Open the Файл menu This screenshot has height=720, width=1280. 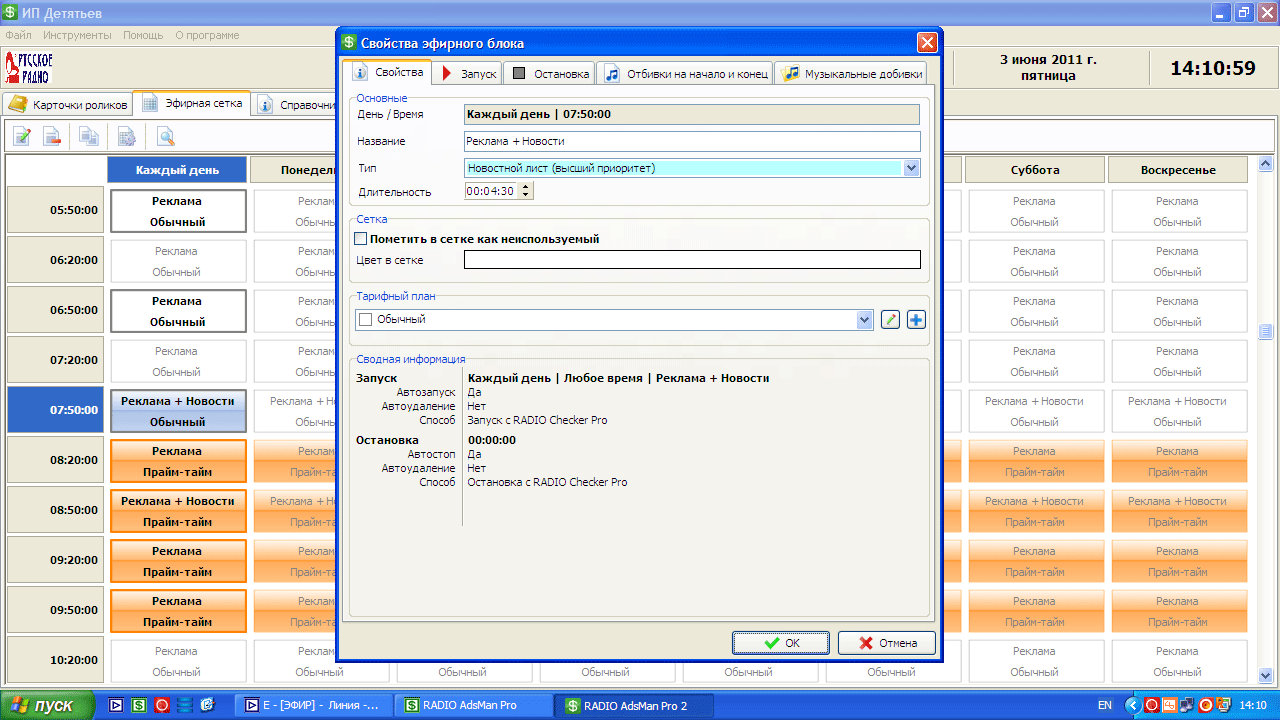coord(18,35)
